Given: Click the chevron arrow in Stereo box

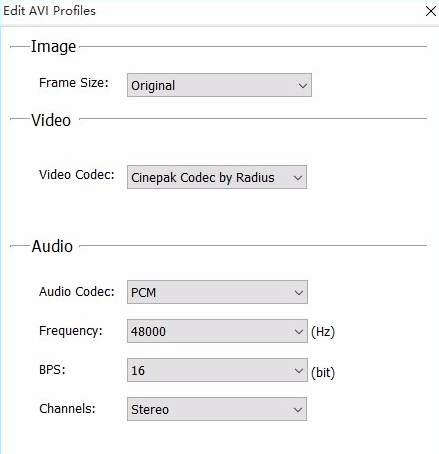Looking at the screenshot, I should tap(298, 410).
